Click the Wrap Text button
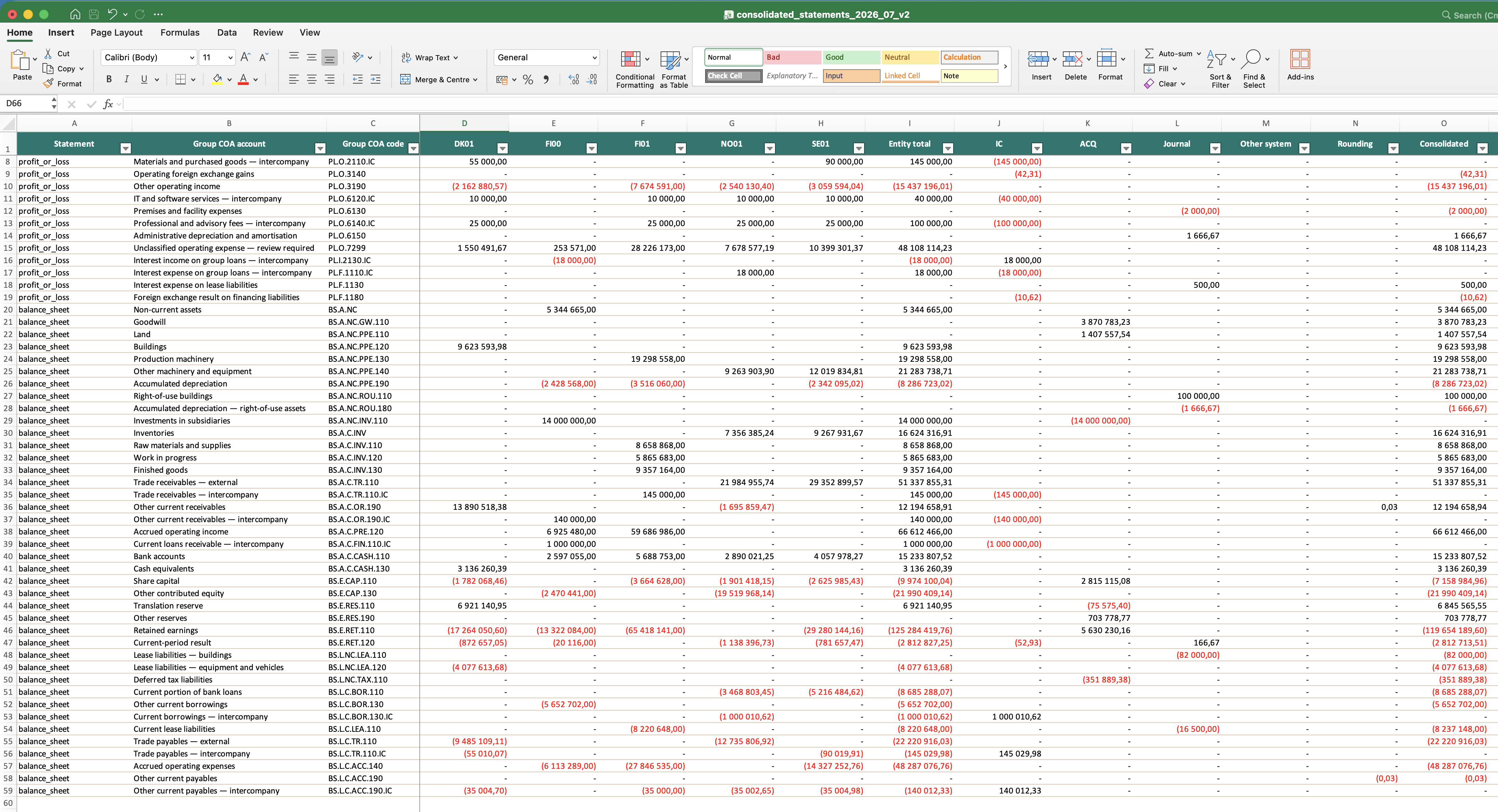The width and height of the screenshot is (1498, 812). (429, 57)
